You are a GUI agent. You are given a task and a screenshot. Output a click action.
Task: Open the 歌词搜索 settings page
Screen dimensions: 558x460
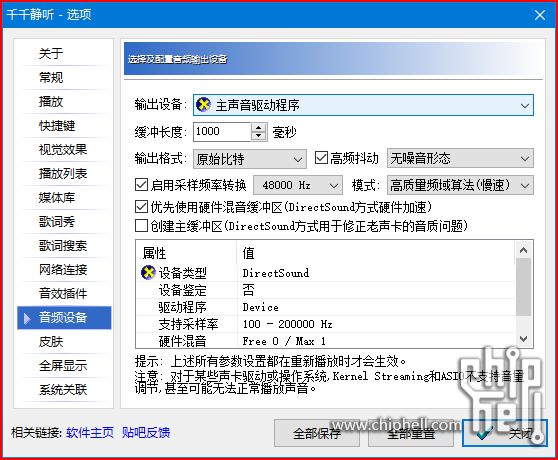[64, 246]
